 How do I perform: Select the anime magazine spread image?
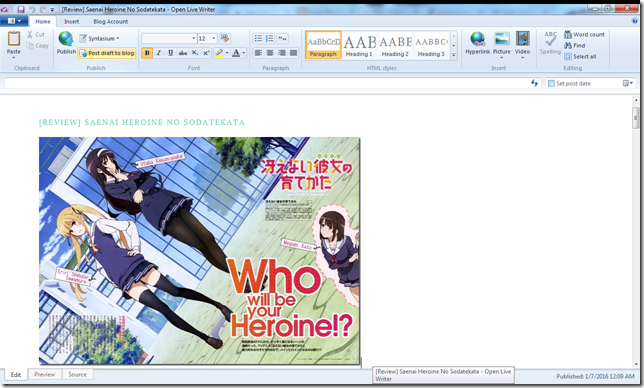[200, 250]
